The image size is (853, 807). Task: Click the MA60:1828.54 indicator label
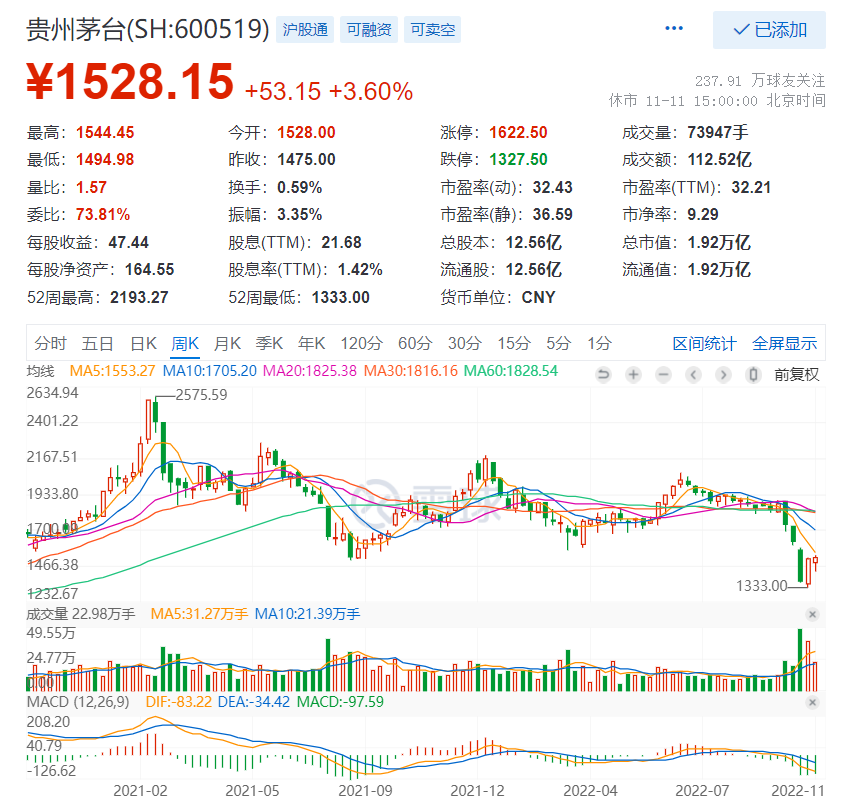511,371
